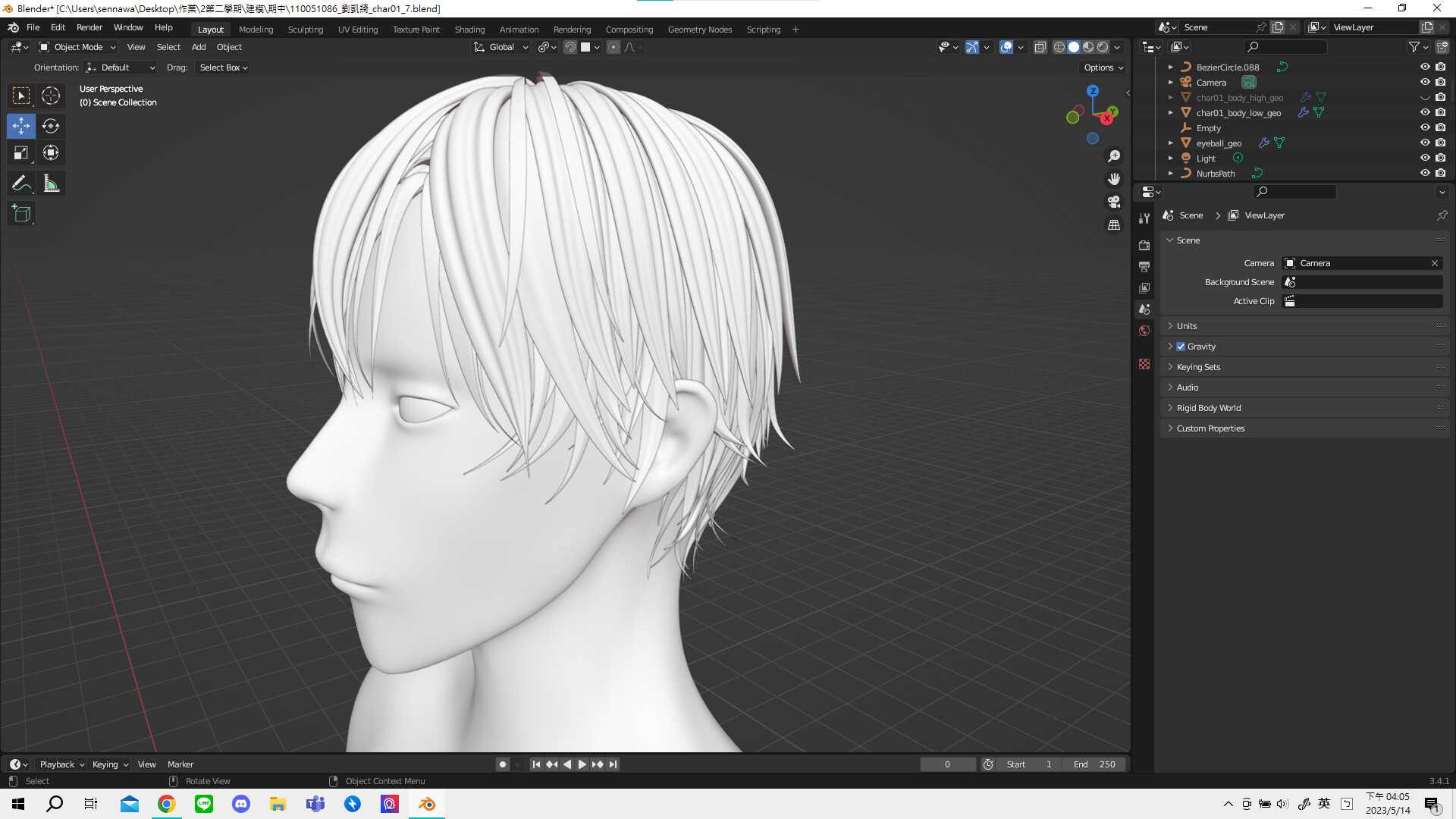Activate the Measure tool
The height and width of the screenshot is (819, 1456).
(51, 183)
